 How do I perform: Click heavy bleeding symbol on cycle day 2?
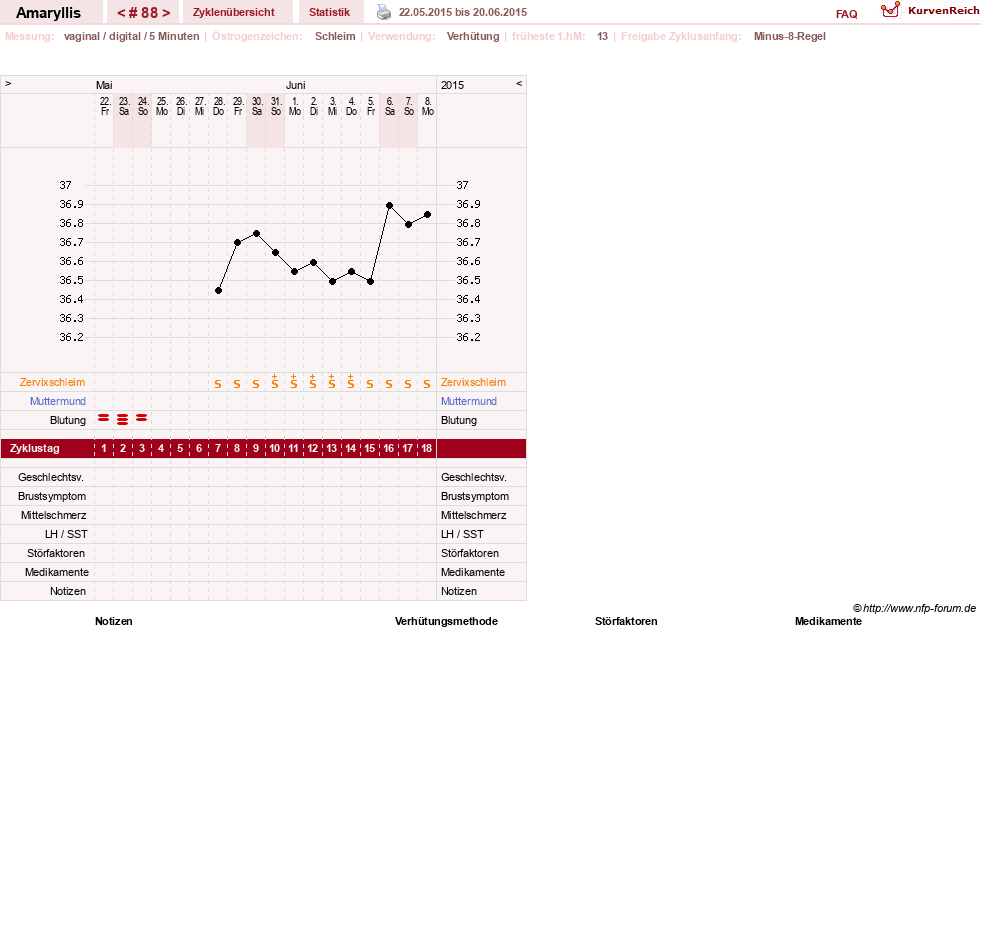pyautogui.click(x=123, y=419)
